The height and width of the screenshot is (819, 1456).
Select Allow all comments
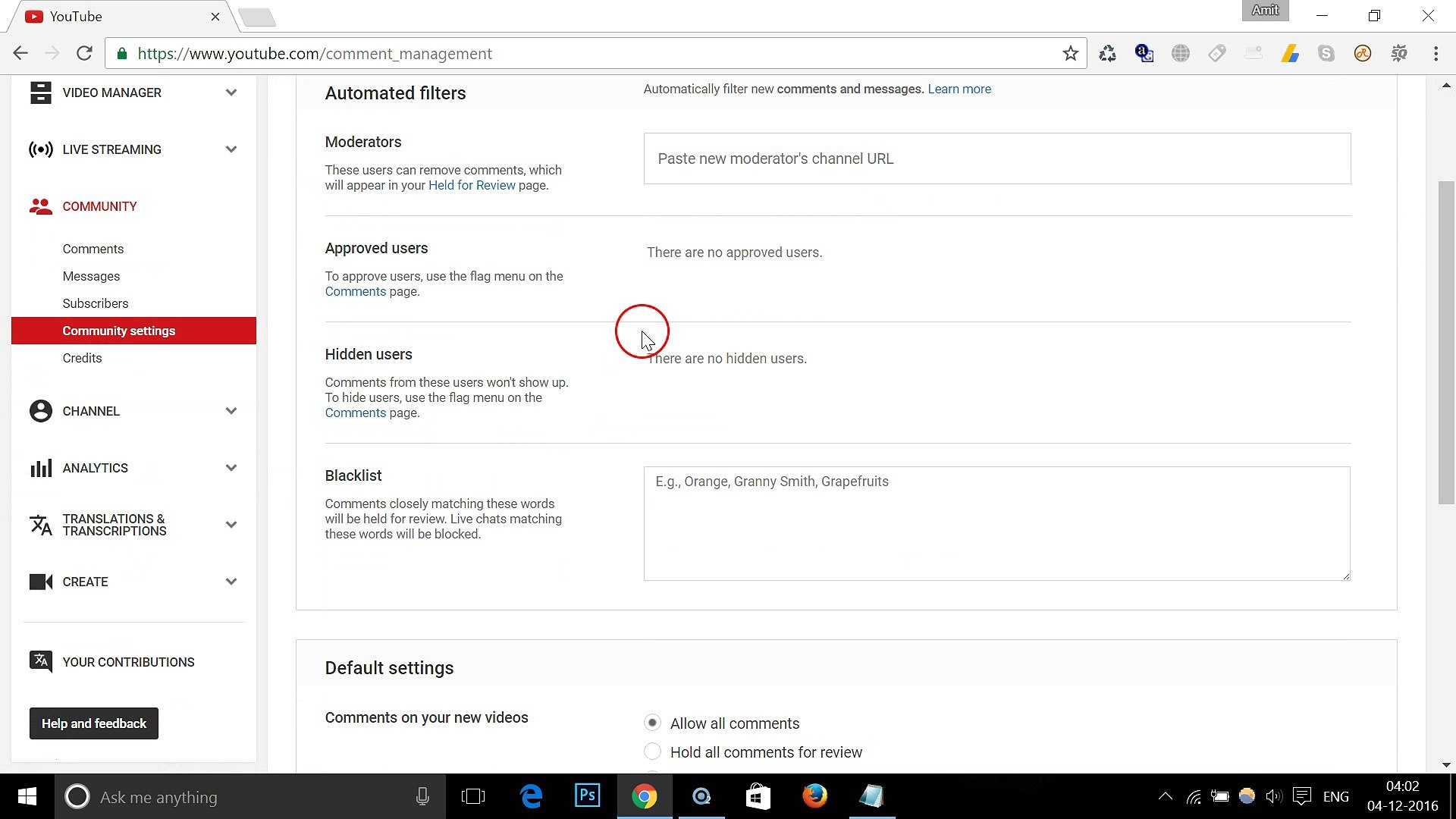pos(652,723)
